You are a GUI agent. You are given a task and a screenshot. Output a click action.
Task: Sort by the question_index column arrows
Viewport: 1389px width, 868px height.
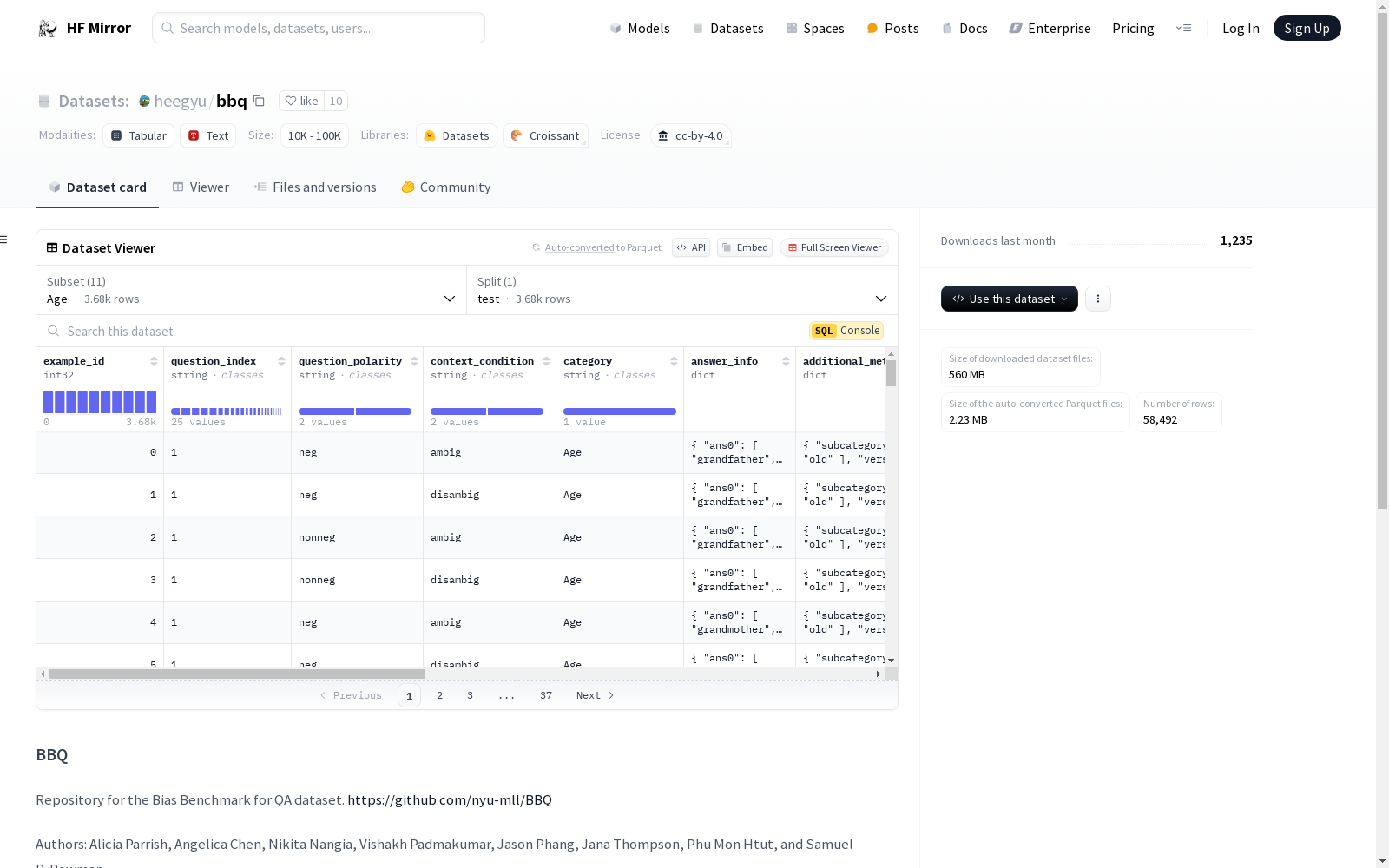tap(281, 361)
